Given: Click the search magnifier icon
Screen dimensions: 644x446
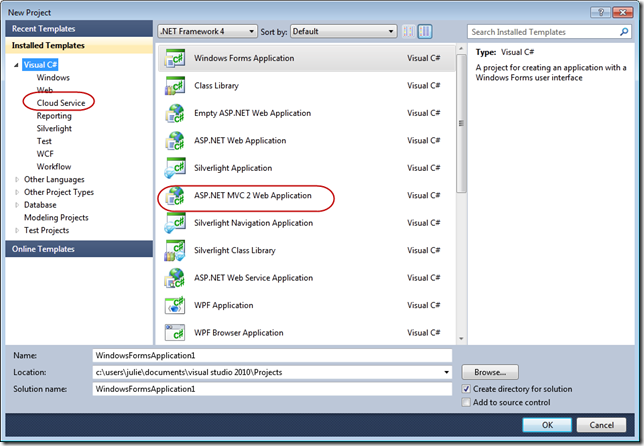Looking at the screenshot, I should (624, 32).
